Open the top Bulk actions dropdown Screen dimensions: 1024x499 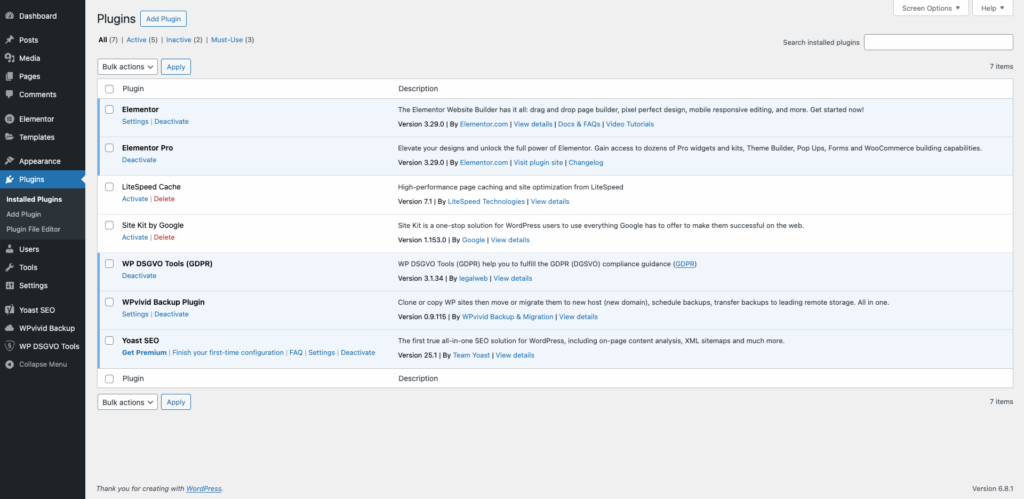coord(127,67)
